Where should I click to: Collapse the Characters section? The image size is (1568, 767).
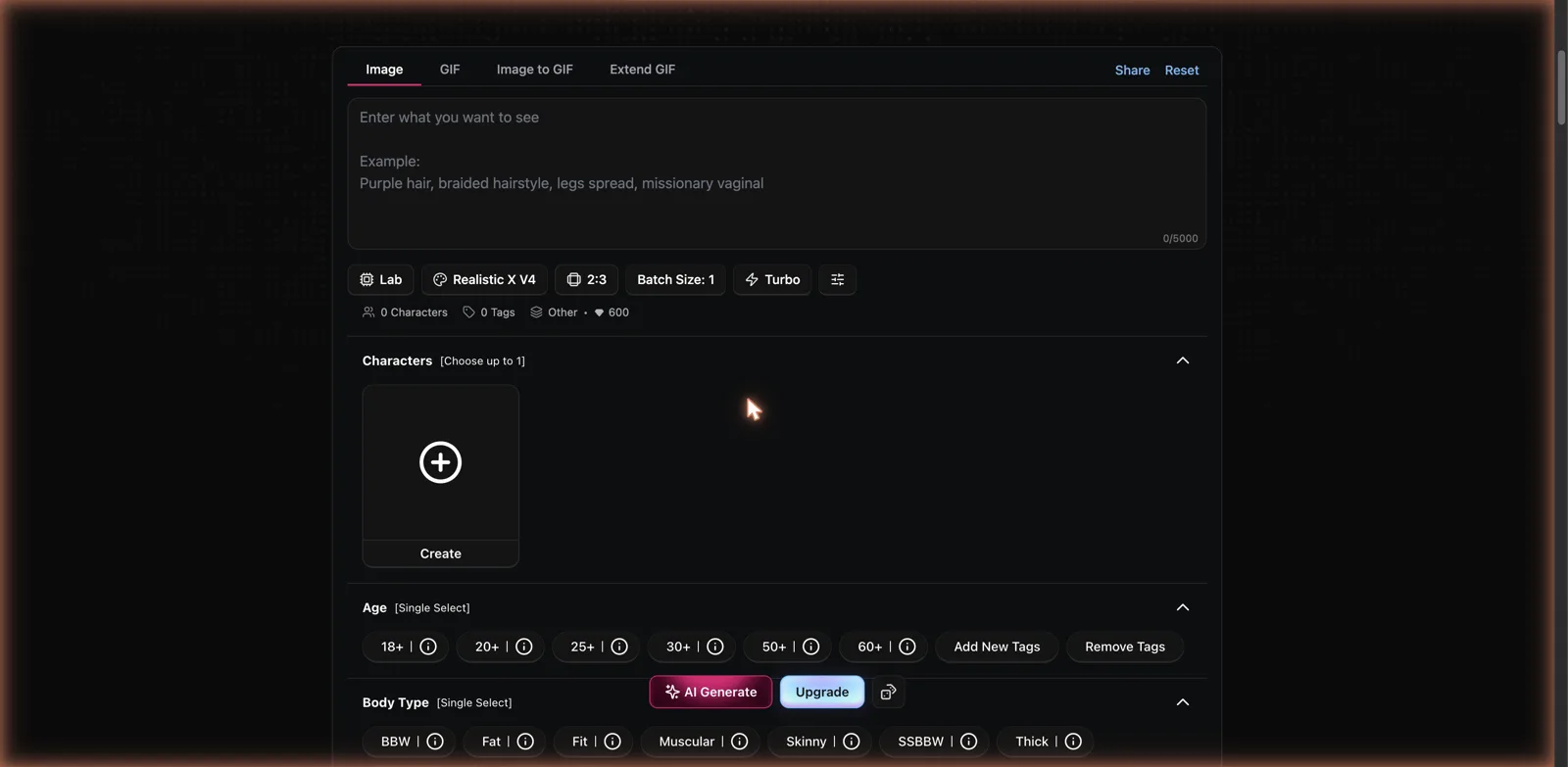point(1183,360)
